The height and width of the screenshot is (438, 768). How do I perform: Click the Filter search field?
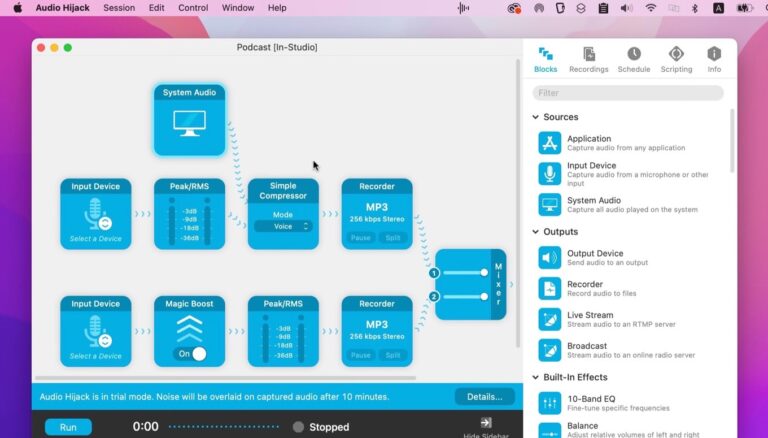pos(628,93)
